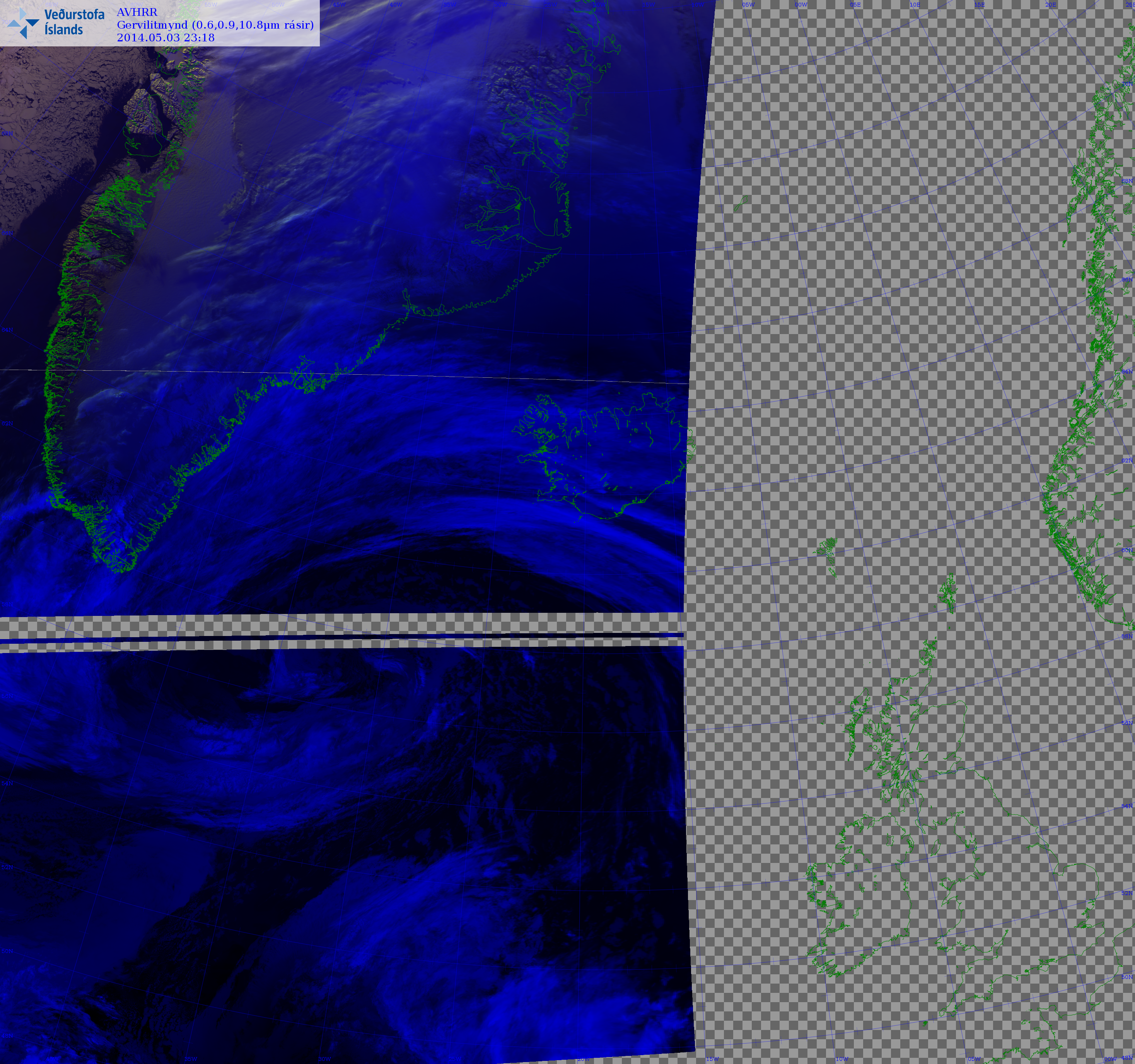
Task: Click the 10W longitude label at bottom
Action: (x=841, y=1059)
